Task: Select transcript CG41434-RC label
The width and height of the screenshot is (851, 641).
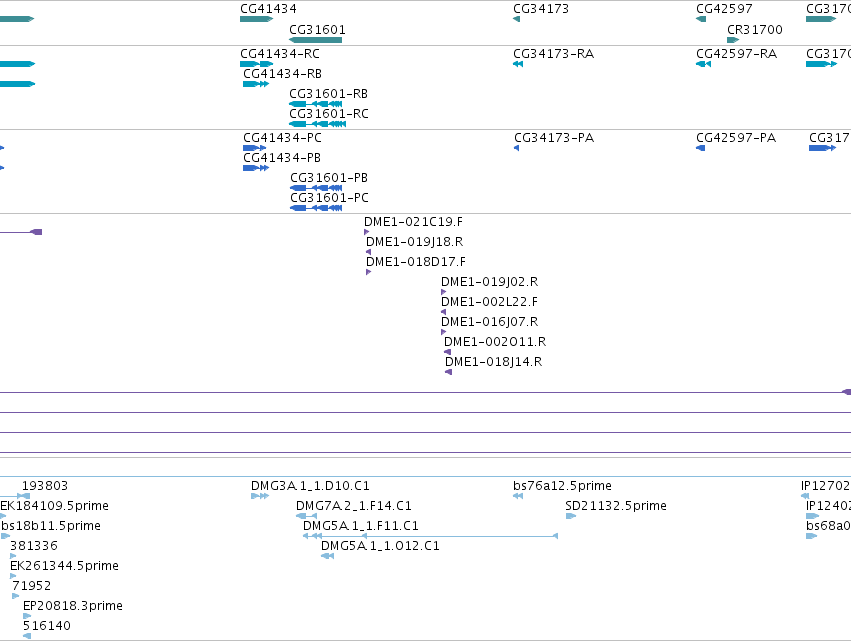Action: 280,54
